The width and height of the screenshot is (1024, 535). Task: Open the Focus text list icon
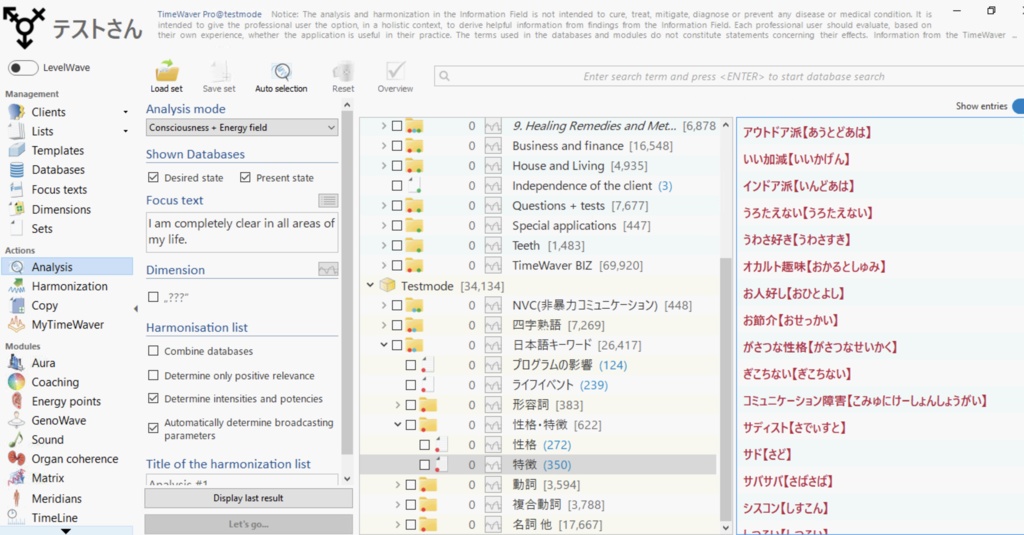328,200
